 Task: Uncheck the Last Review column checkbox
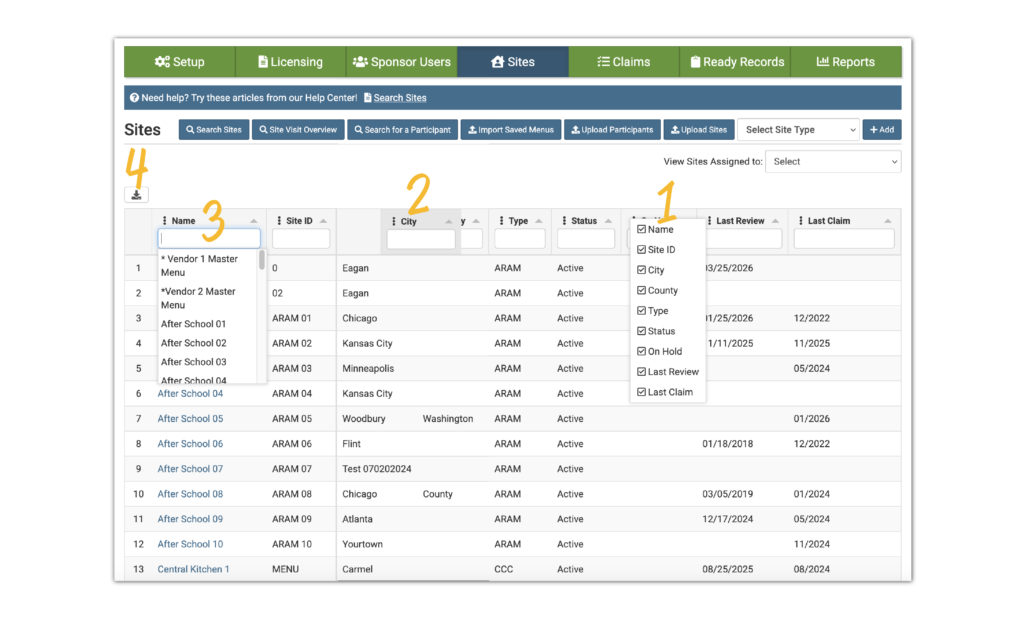click(641, 371)
